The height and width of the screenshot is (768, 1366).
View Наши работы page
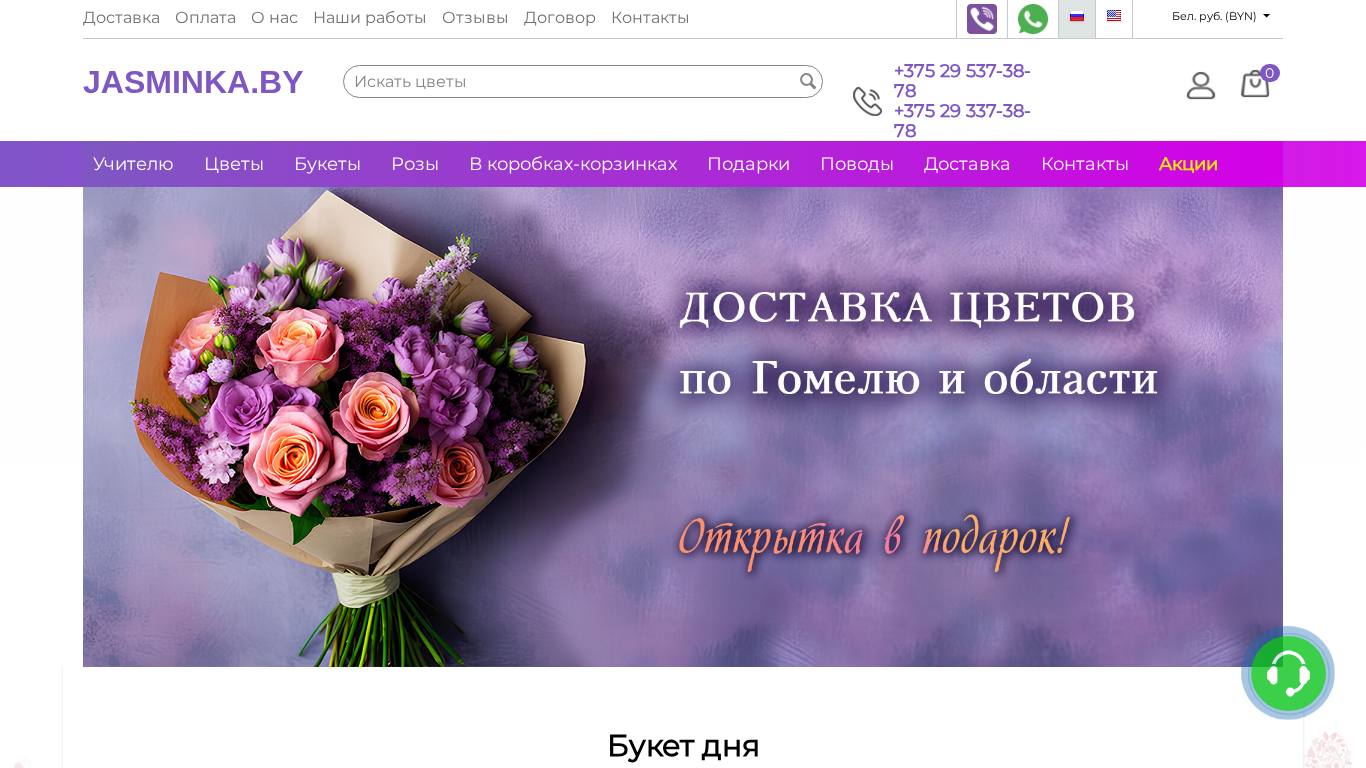[x=369, y=18]
